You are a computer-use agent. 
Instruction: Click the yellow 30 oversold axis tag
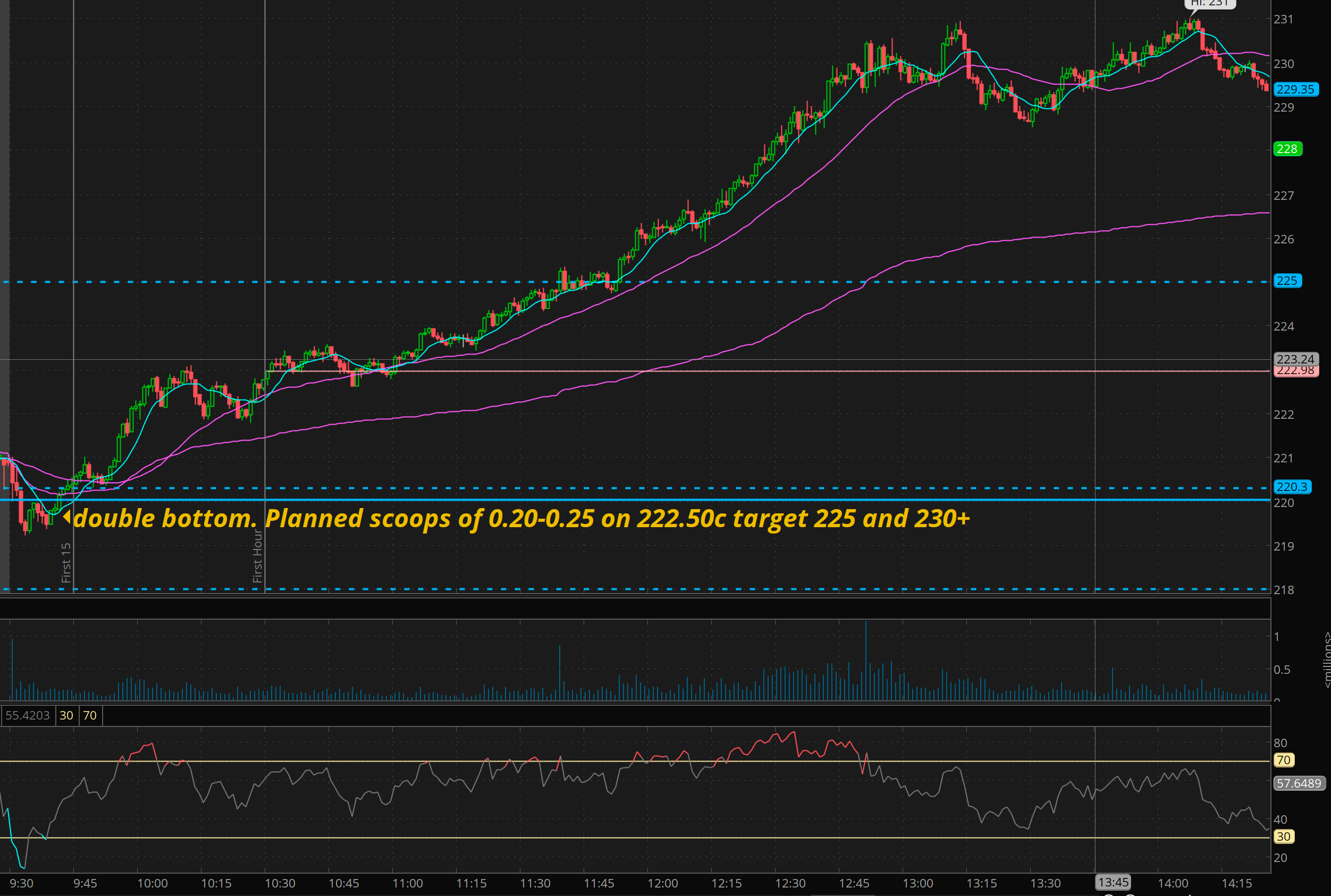pos(1284,836)
